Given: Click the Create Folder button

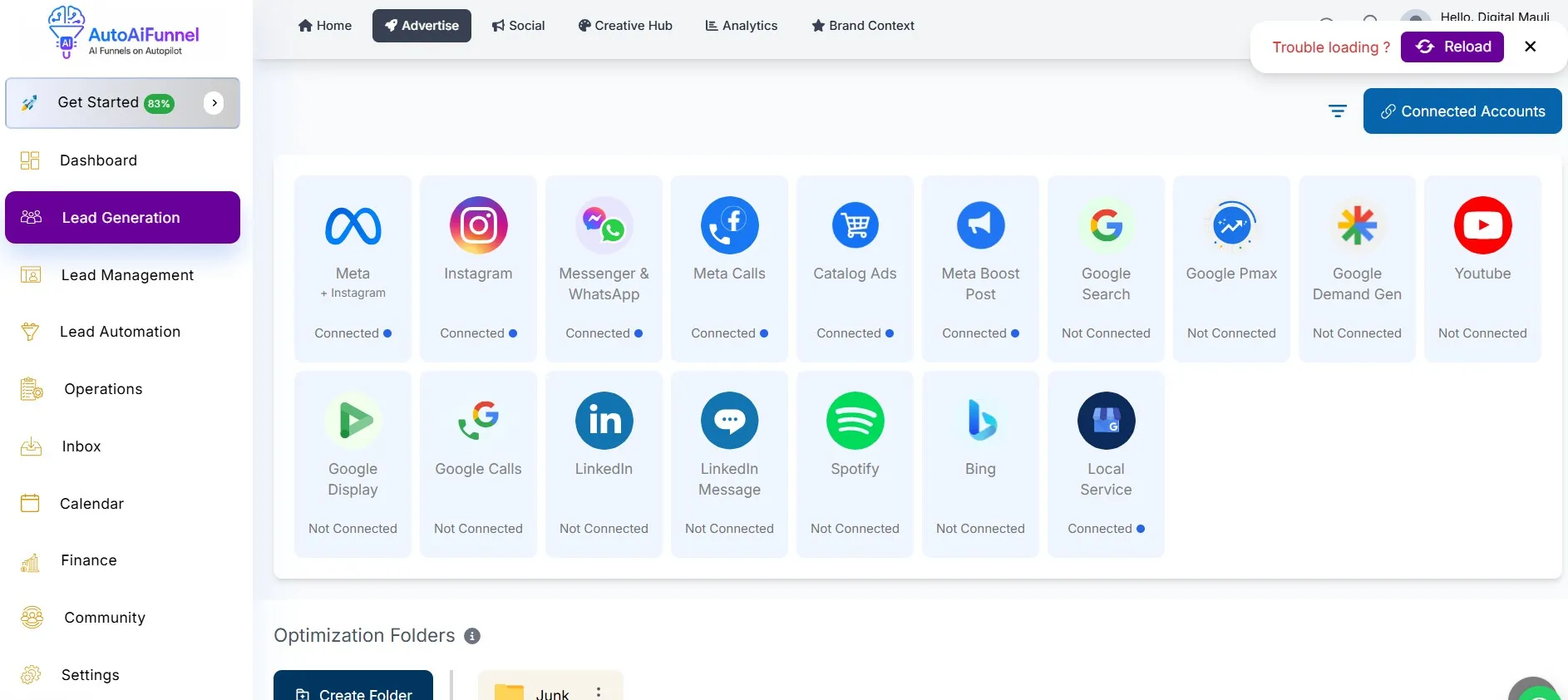Looking at the screenshot, I should (353, 692).
